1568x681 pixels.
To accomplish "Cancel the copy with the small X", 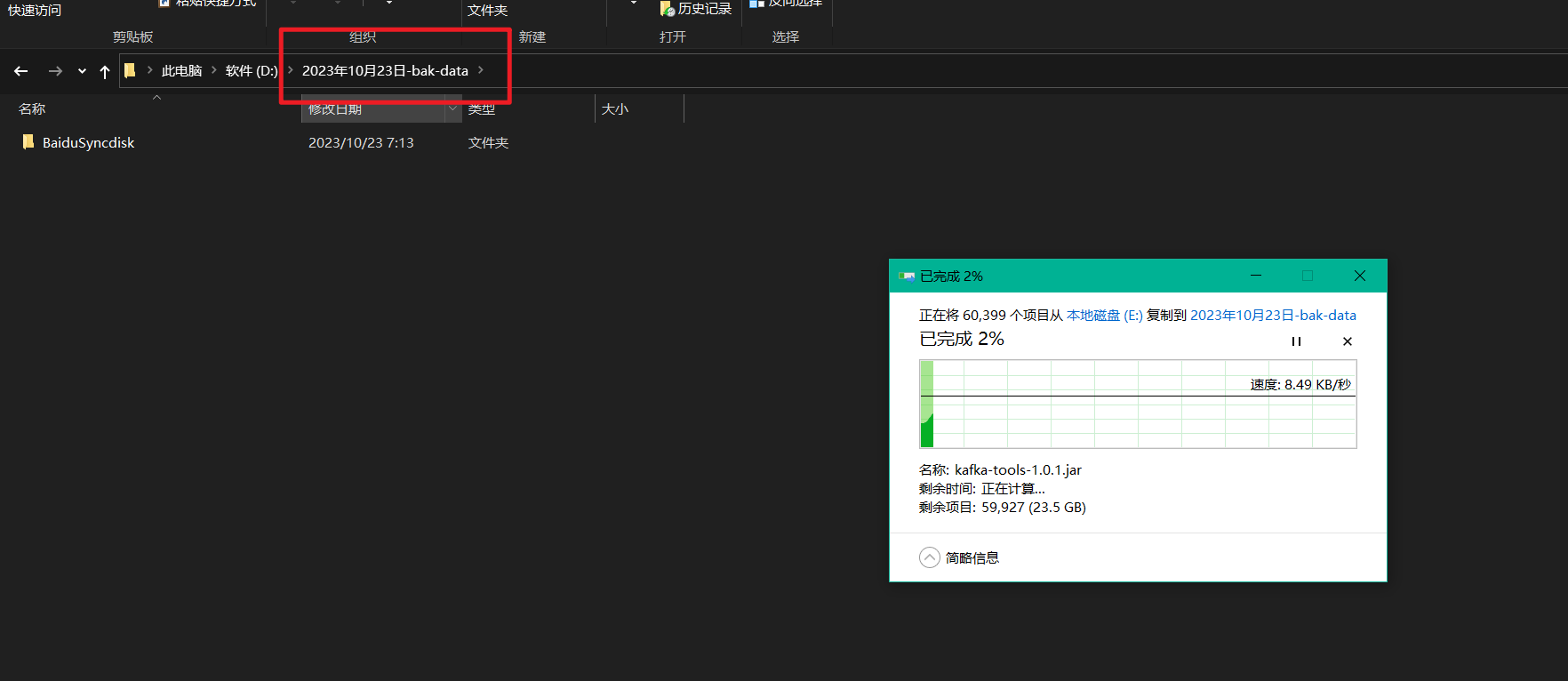I will pos(1348,341).
